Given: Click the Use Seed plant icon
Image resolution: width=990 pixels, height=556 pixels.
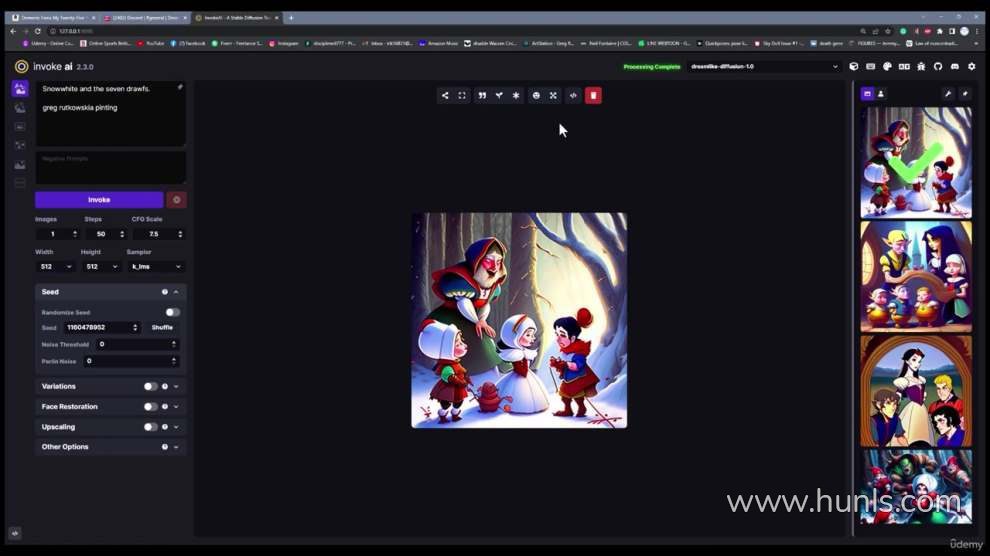Looking at the screenshot, I should point(499,95).
